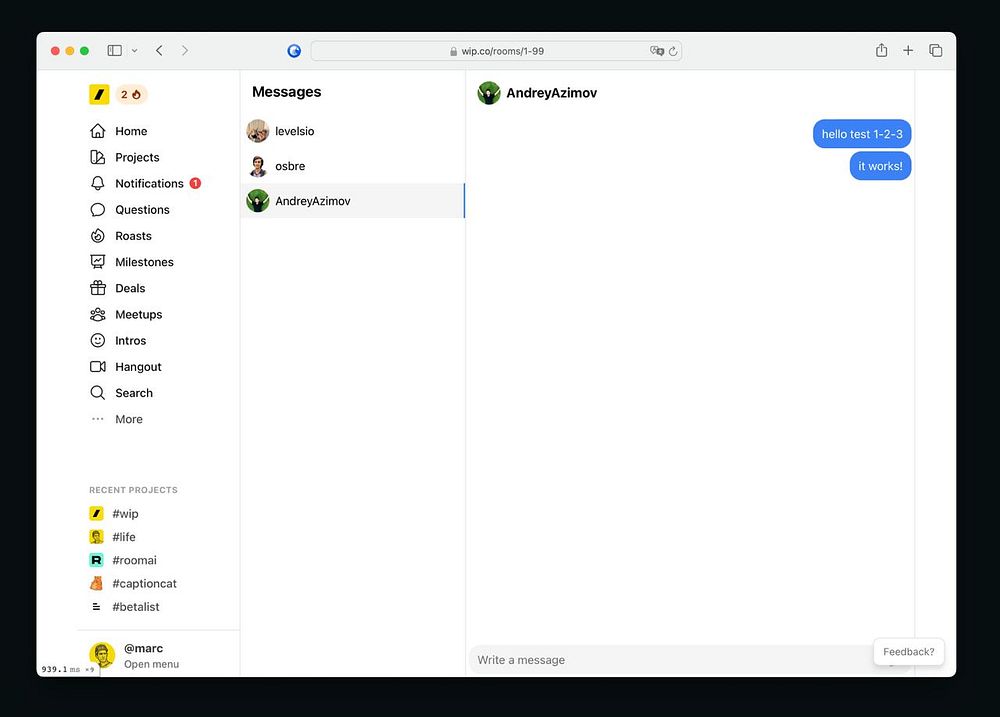Click the Projects icon in sidebar

(x=98, y=157)
